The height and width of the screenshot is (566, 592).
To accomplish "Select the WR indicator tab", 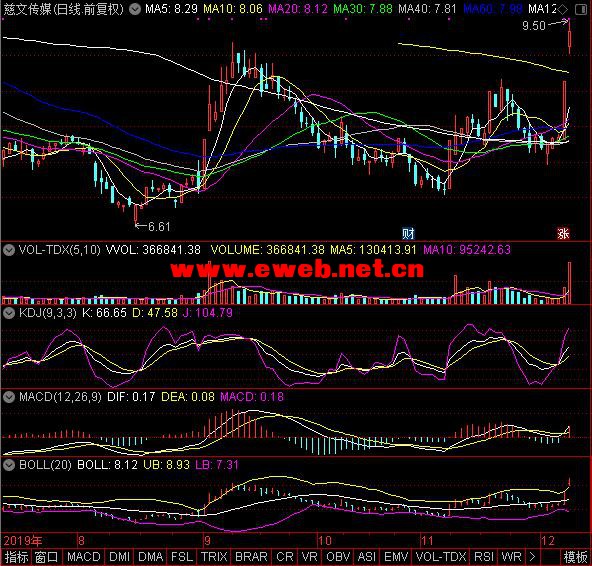I will pos(511,557).
